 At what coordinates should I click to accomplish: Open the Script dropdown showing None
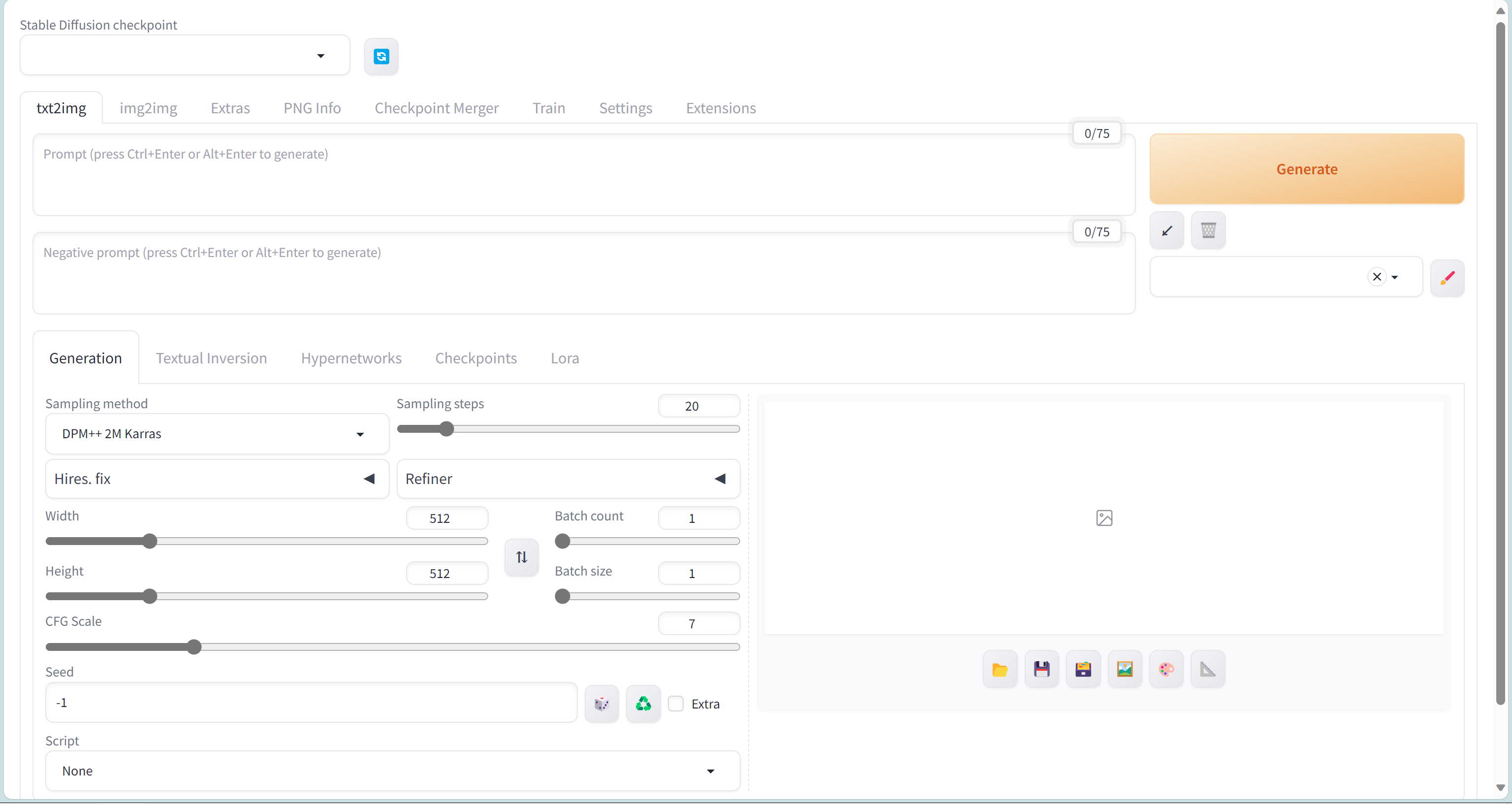393,771
